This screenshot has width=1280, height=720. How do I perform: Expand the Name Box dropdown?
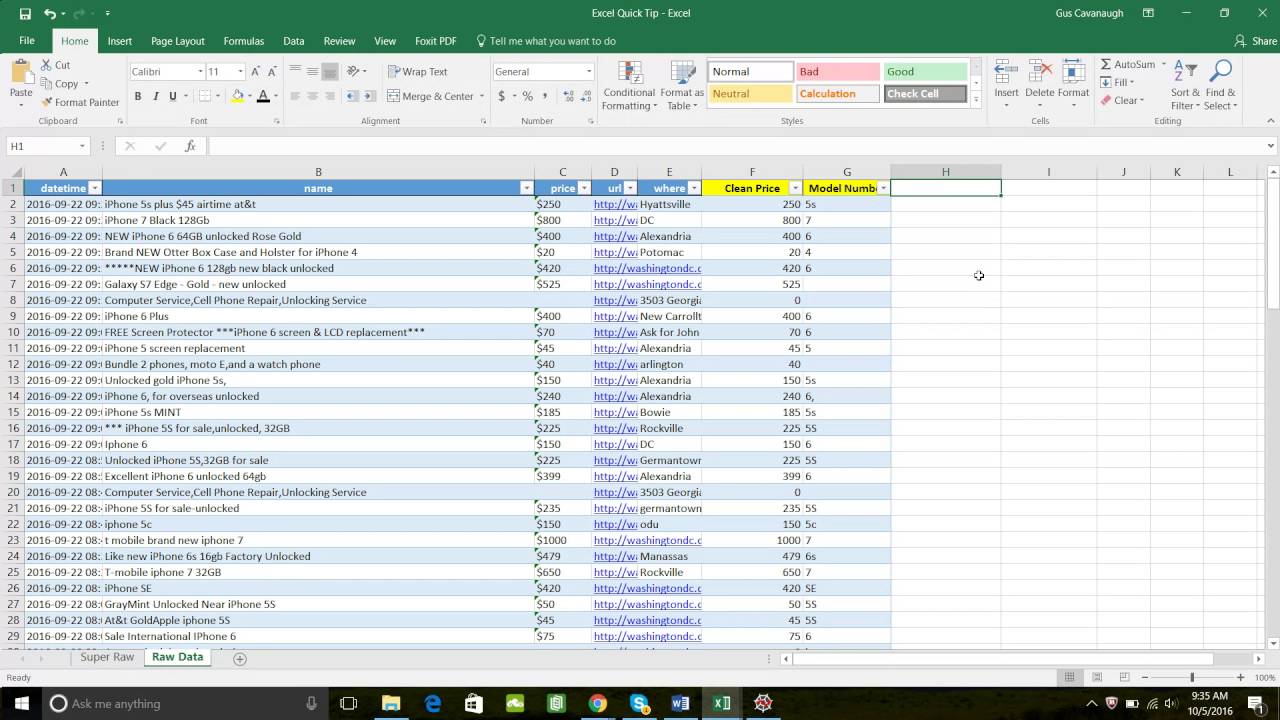click(x=82, y=146)
